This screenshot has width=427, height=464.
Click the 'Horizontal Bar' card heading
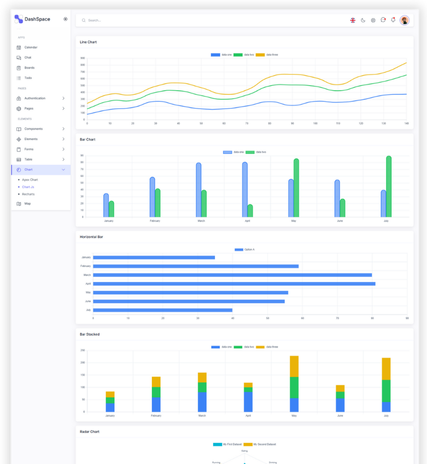(x=91, y=237)
